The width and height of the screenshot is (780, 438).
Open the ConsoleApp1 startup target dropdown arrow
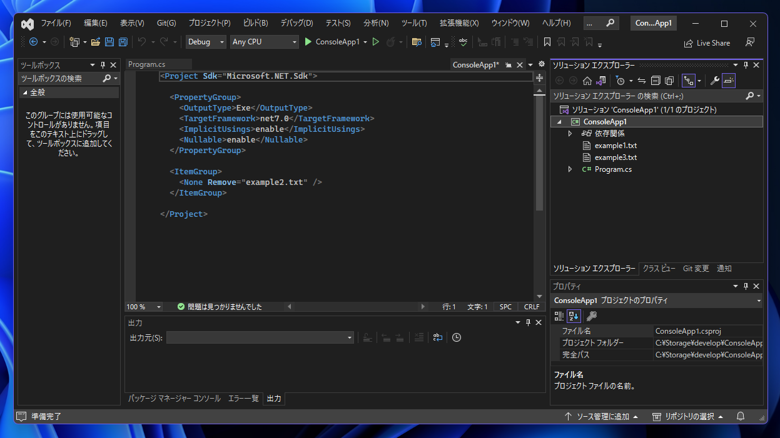[365, 42]
